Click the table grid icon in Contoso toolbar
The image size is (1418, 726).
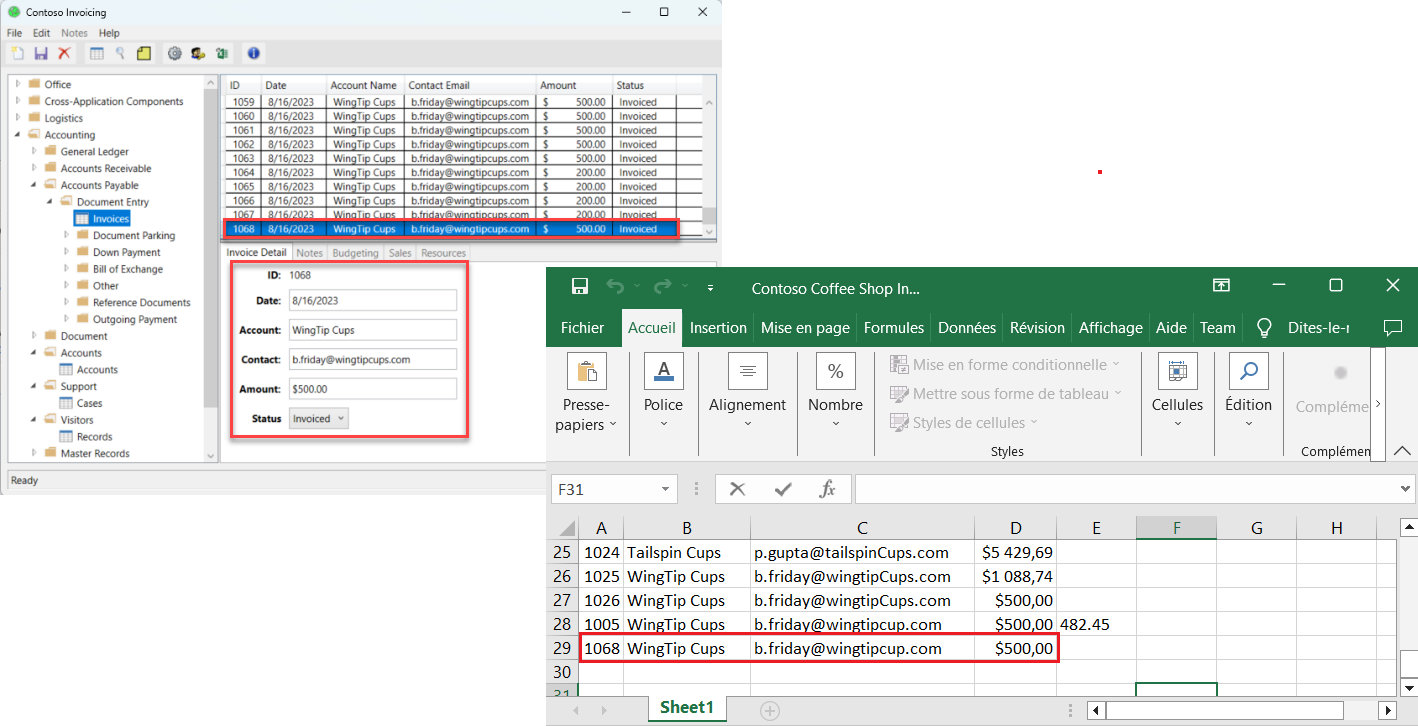[x=97, y=53]
